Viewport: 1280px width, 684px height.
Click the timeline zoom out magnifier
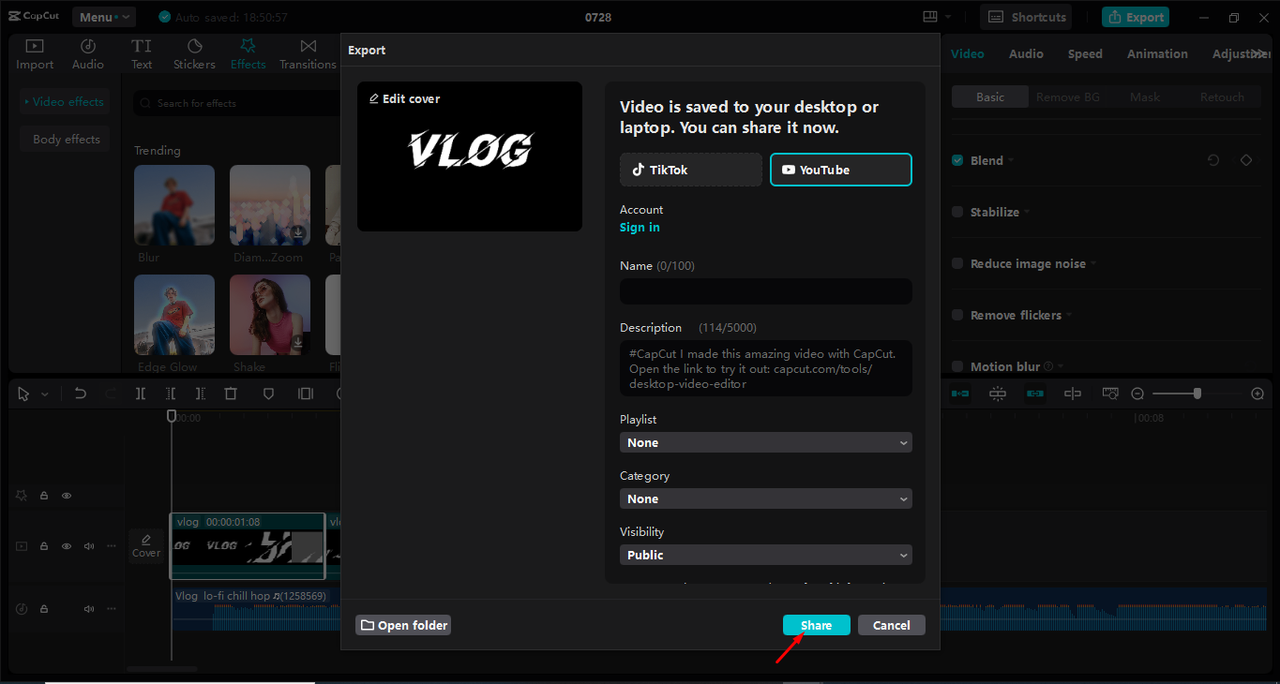(1137, 394)
